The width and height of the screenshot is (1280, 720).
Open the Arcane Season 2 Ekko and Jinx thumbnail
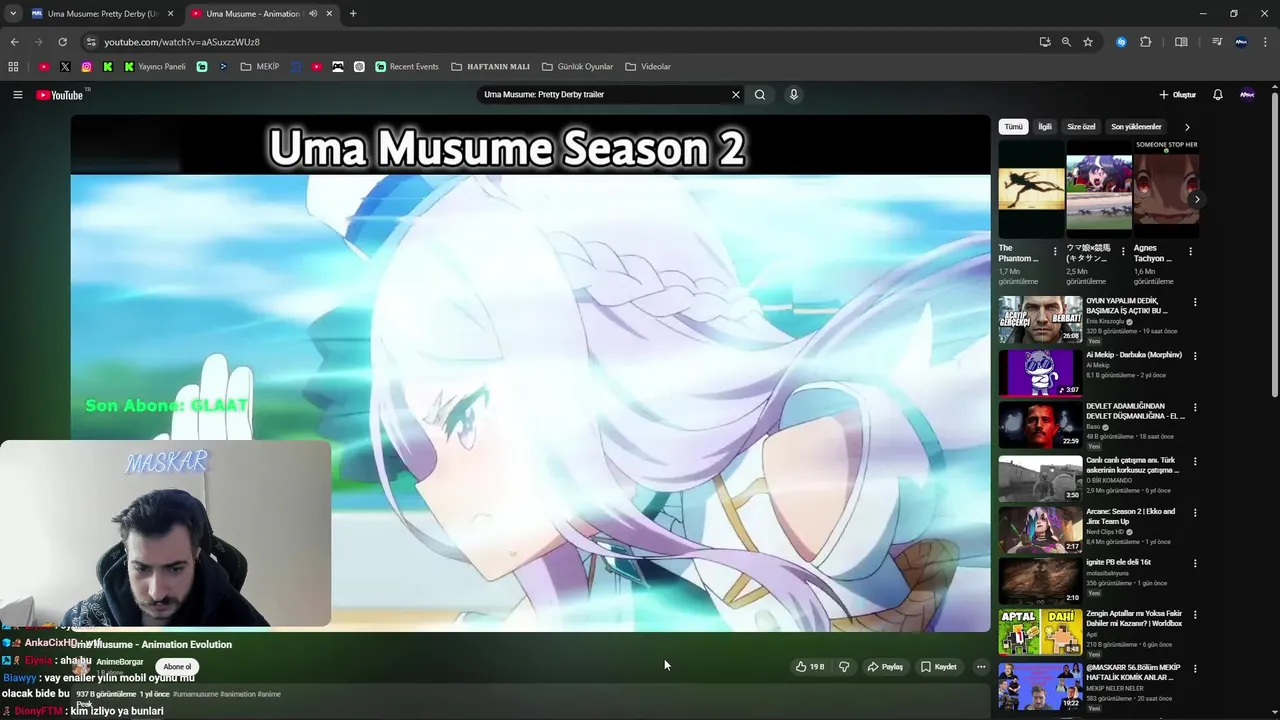tap(1040, 529)
